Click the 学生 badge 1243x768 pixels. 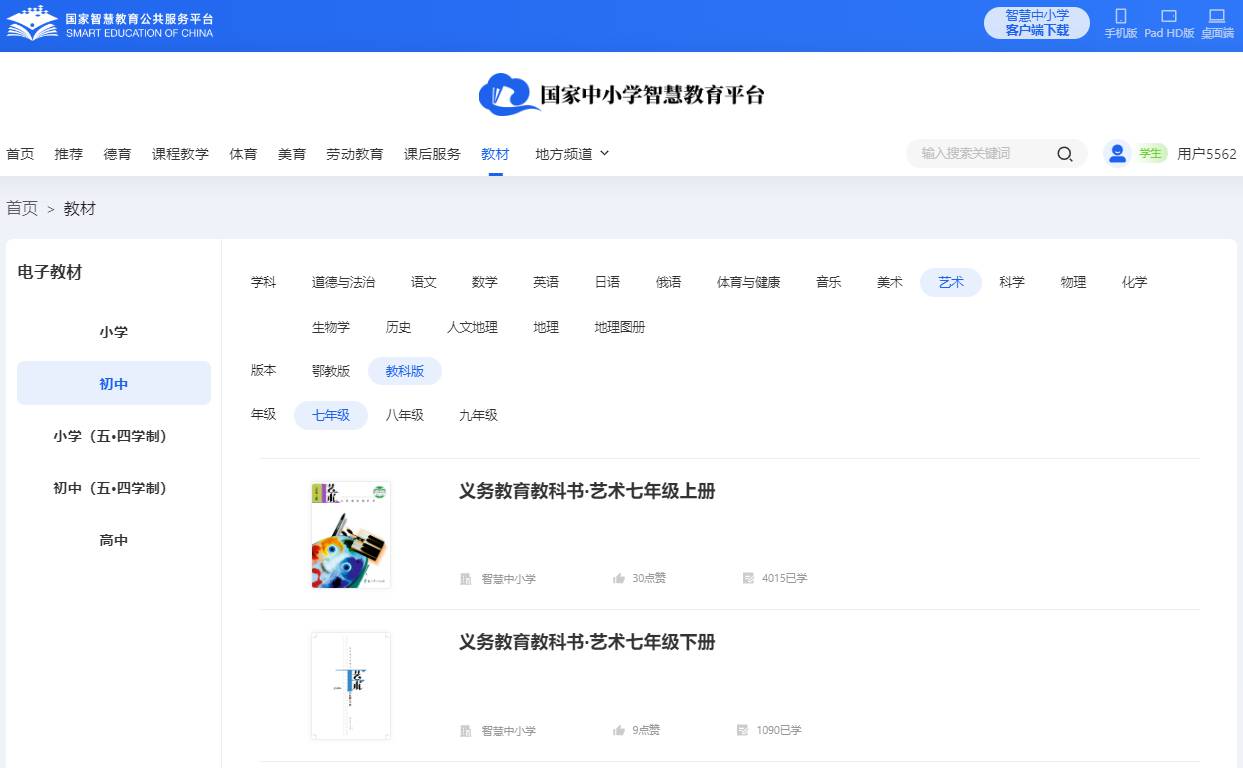click(1151, 153)
